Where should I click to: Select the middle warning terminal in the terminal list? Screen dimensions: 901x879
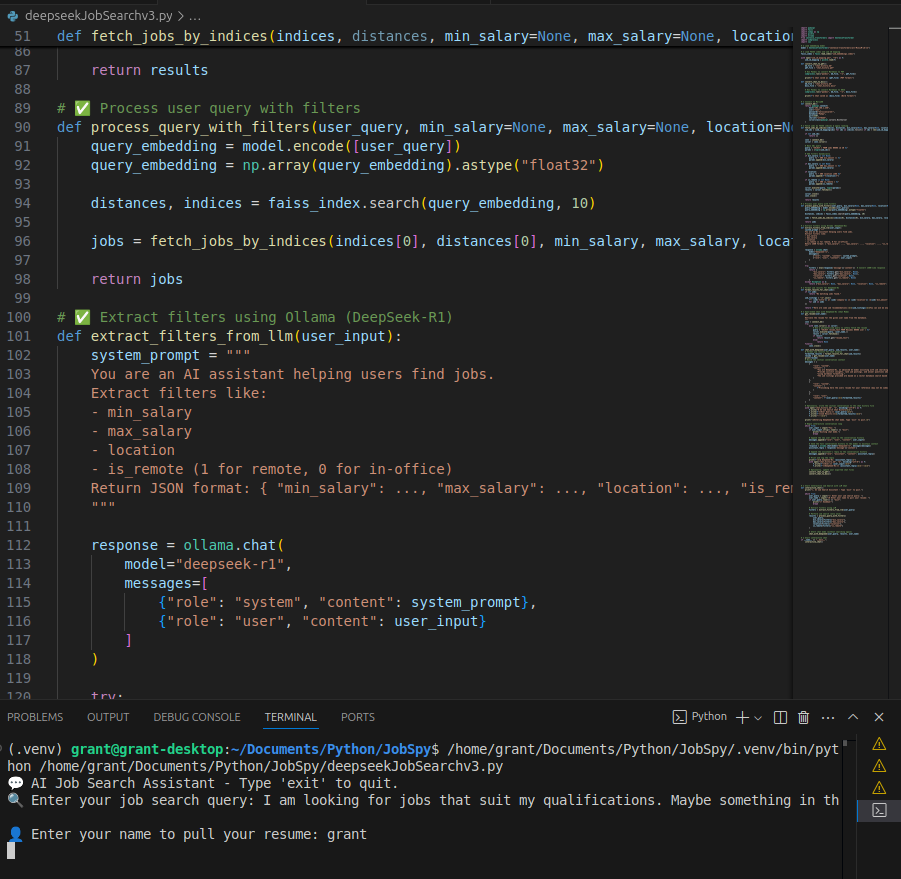(x=879, y=766)
